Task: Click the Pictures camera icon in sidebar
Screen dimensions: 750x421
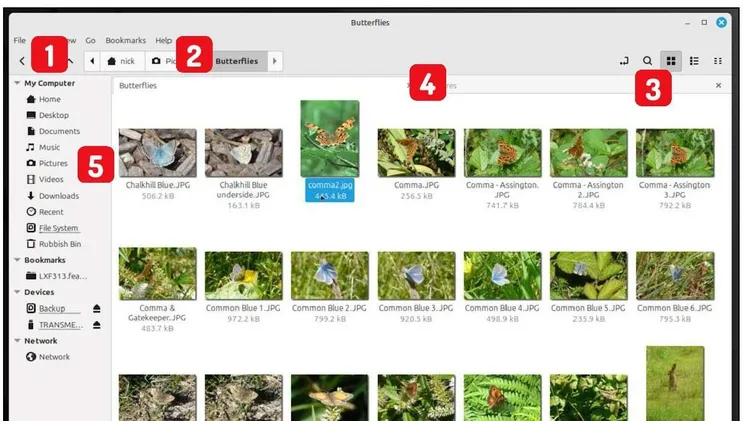Action: click(31, 163)
